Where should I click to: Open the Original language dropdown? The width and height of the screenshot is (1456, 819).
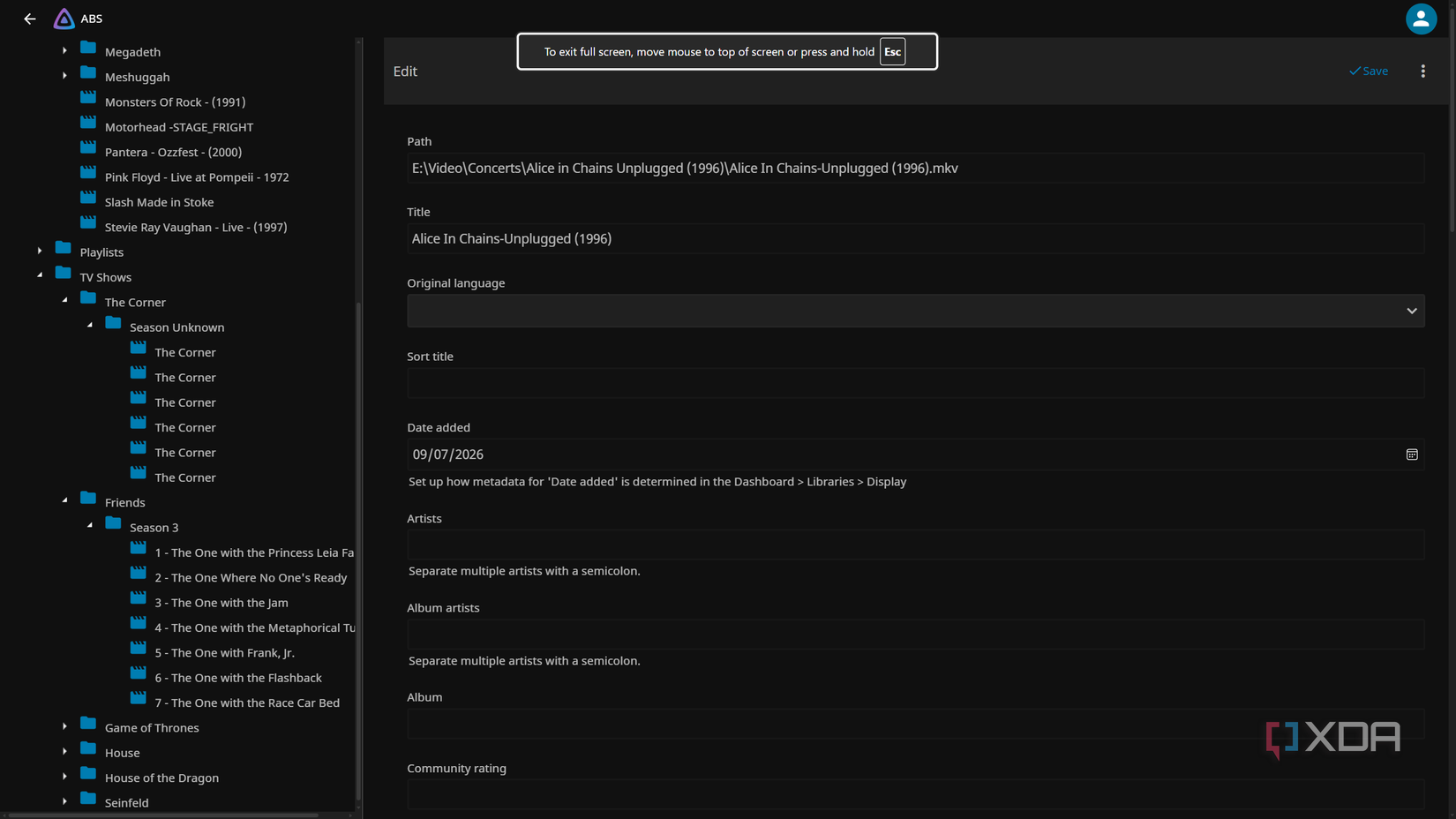pyautogui.click(x=915, y=311)
